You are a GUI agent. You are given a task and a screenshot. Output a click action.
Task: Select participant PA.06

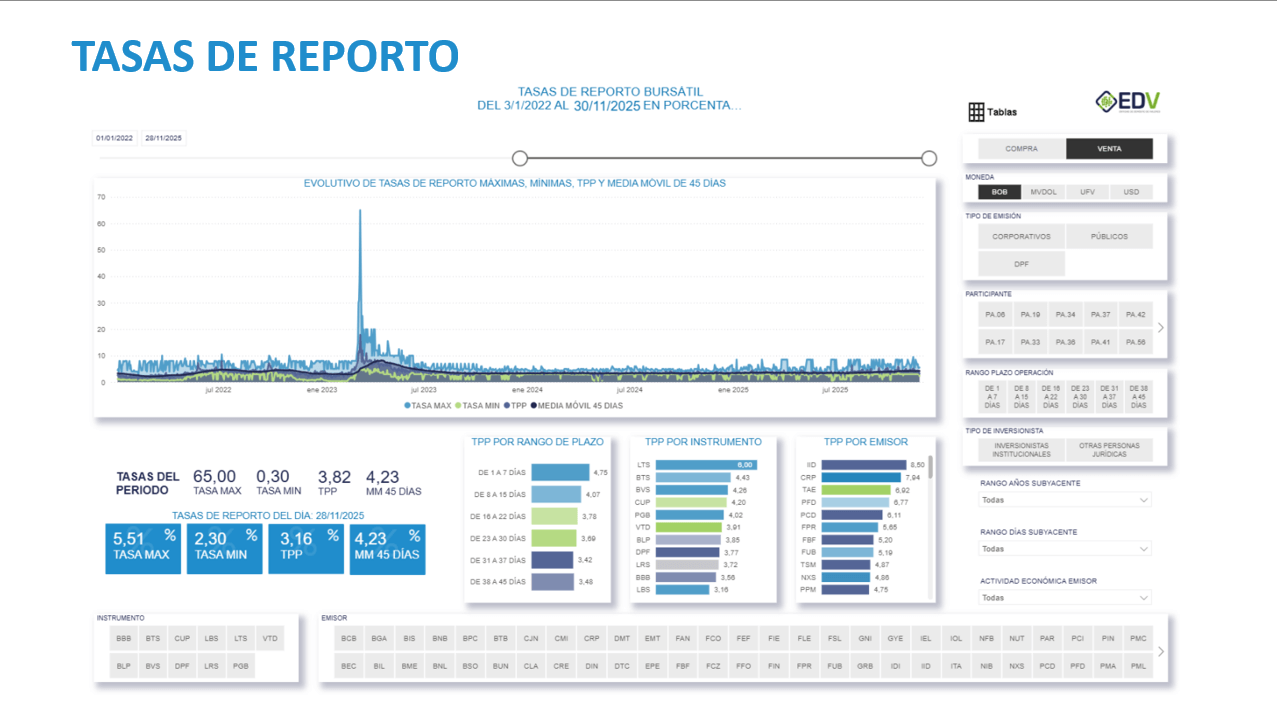click(x=997, y=313)
